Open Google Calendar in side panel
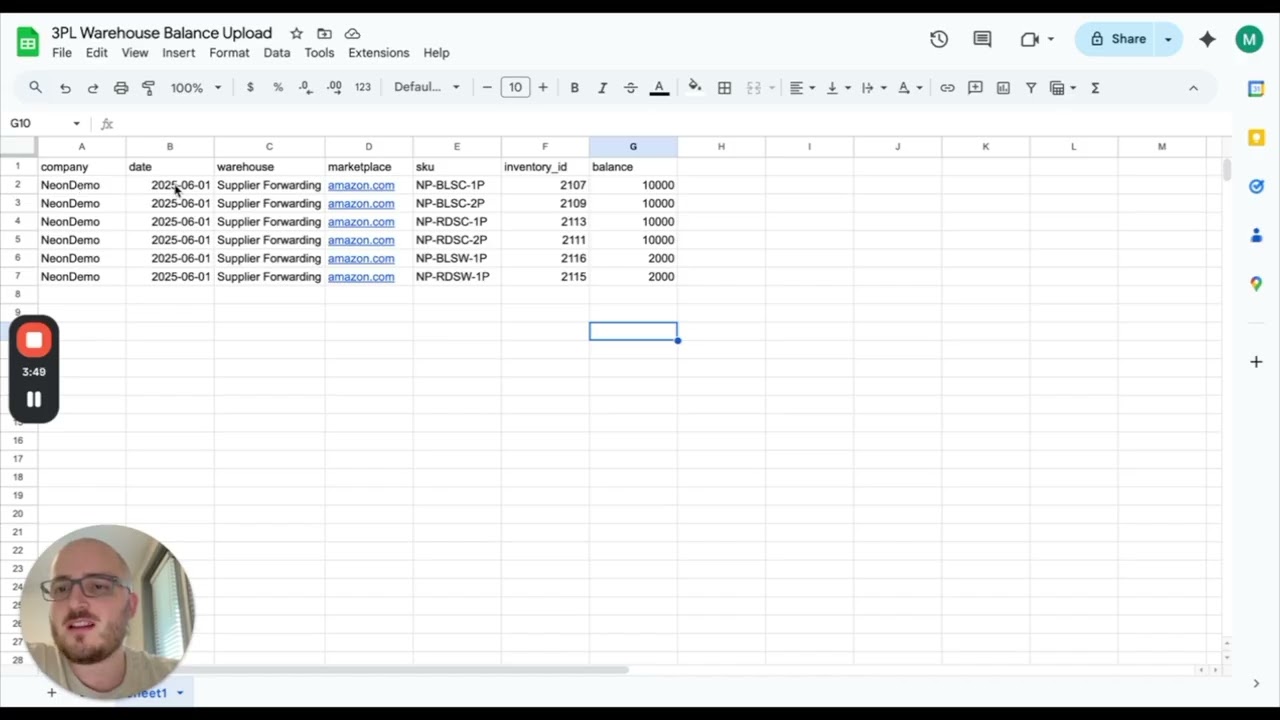 pyautogui.click(x=1256, y=89)
